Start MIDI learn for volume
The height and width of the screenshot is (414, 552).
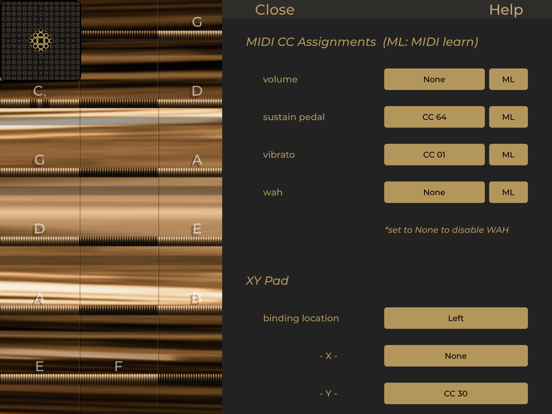point(508,79)
